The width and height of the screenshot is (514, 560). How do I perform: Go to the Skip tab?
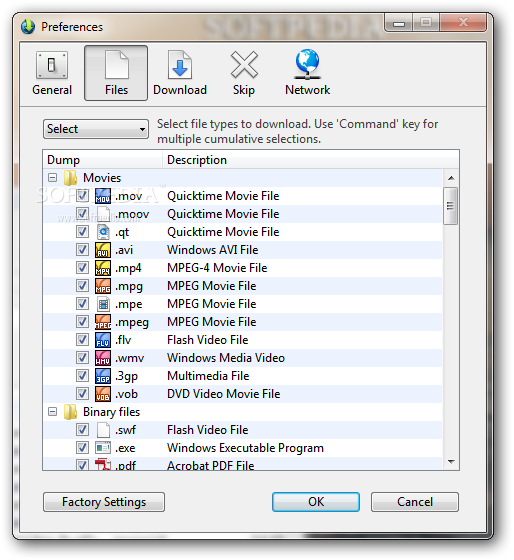click(x=244, y=74)
